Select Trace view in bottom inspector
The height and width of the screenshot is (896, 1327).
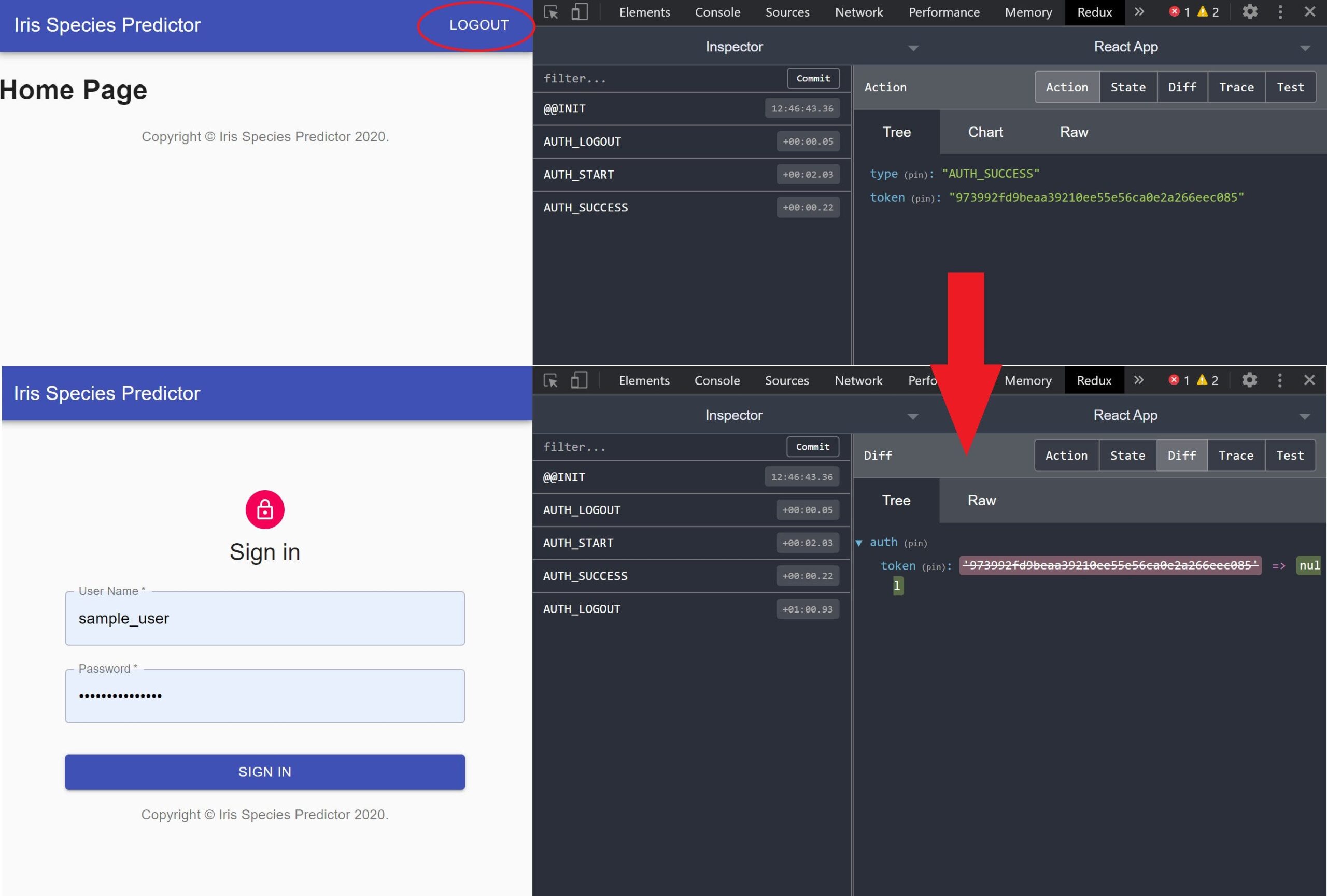pos(1236,456)
